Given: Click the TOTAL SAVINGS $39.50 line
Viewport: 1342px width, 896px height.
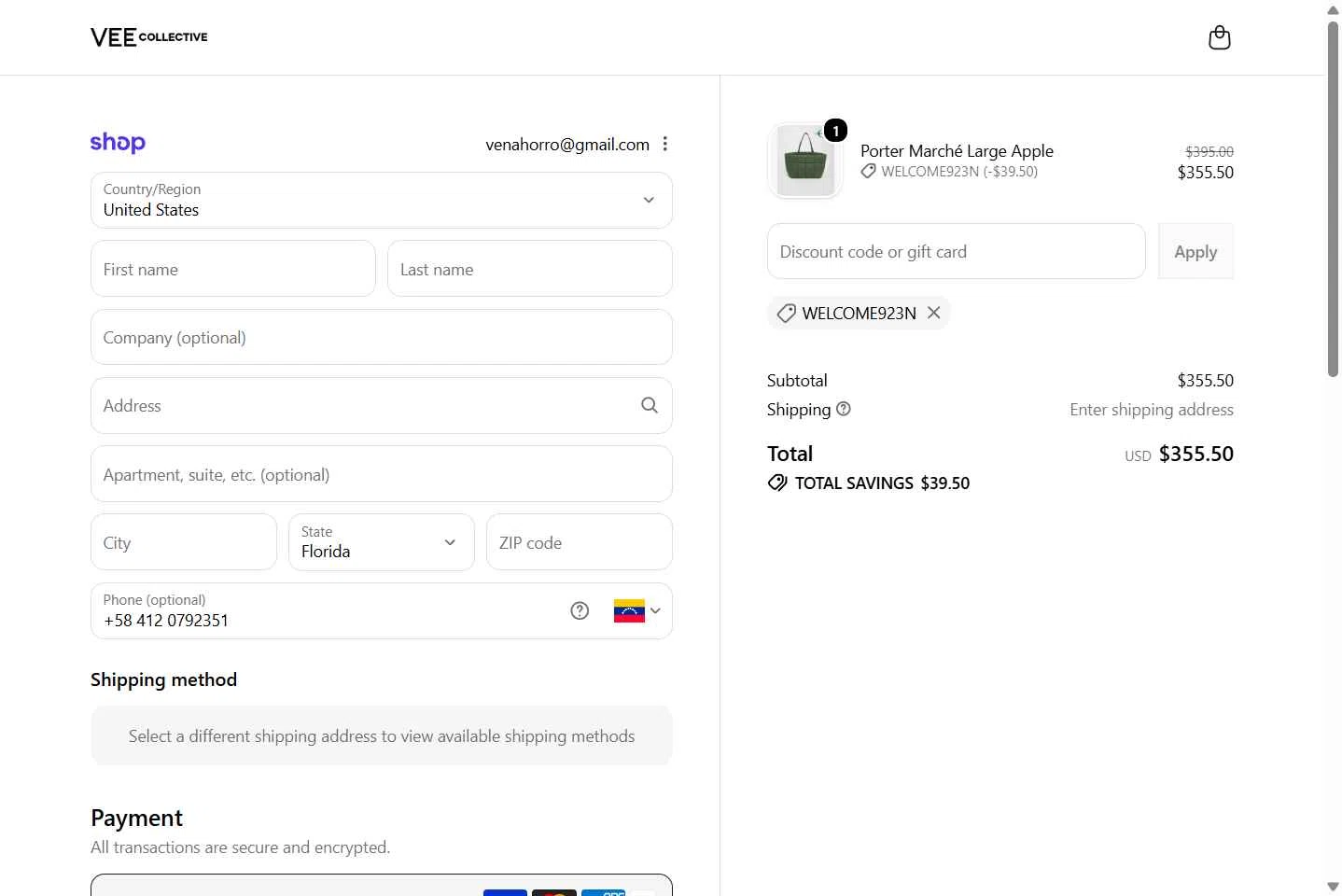Looking at the screenshot, I should click(869, 483).
